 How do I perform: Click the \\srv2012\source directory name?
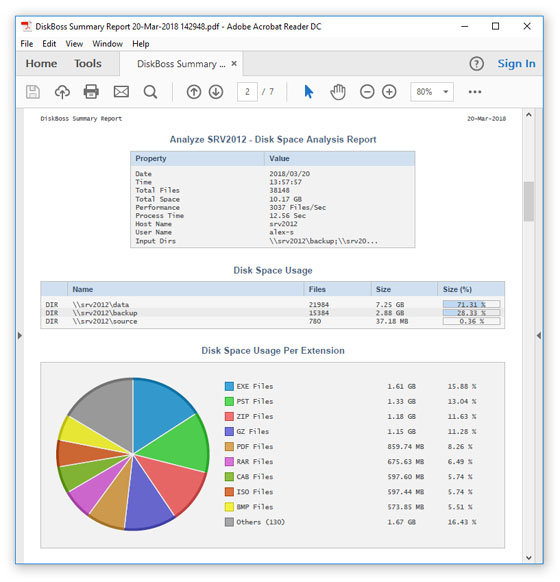(x=105, y=321)
